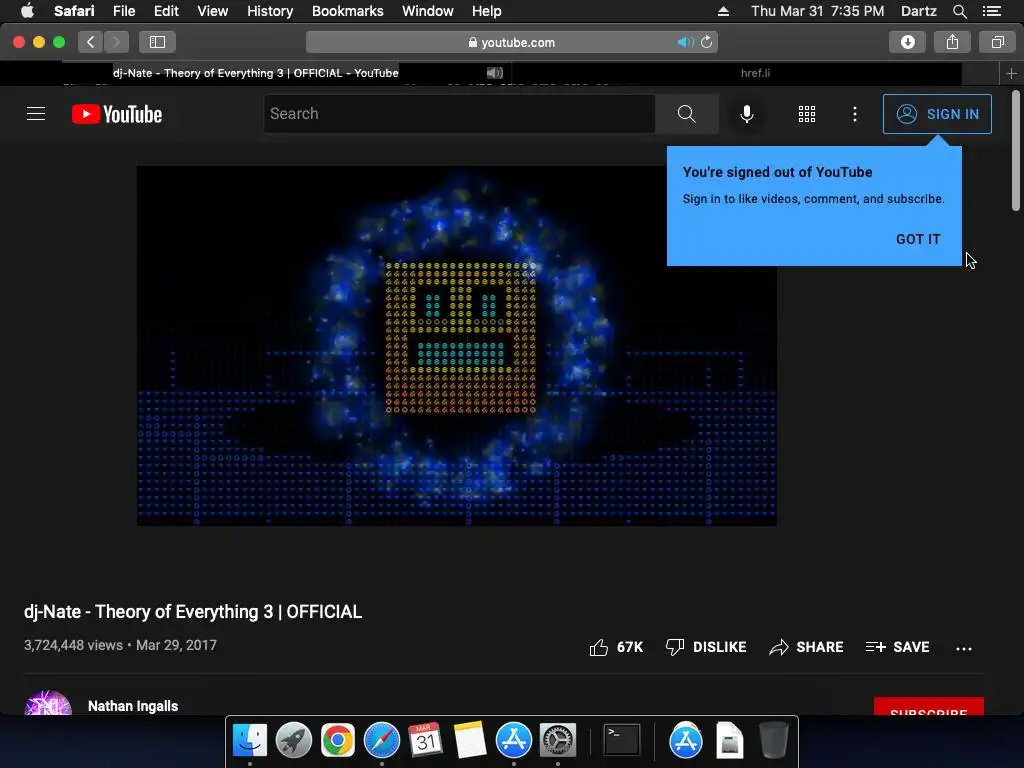Open the Safari menu
The width and height of the screenshot is (1024, 768).
[74, 11]
